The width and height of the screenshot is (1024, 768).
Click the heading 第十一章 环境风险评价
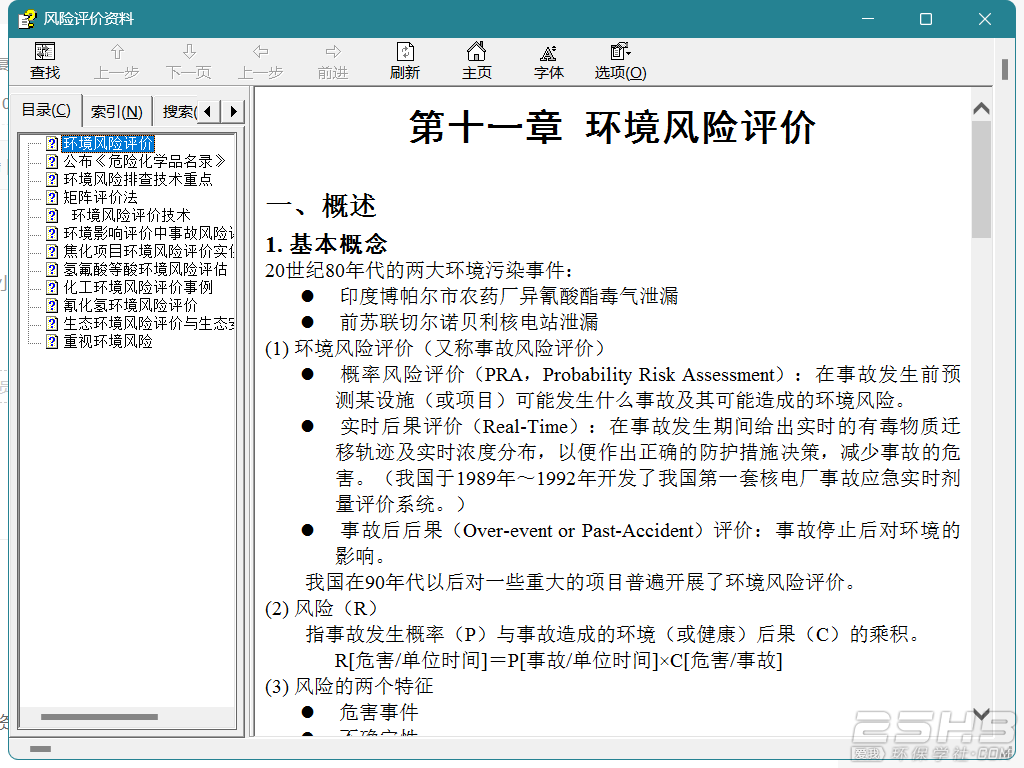tap(613, 127)
